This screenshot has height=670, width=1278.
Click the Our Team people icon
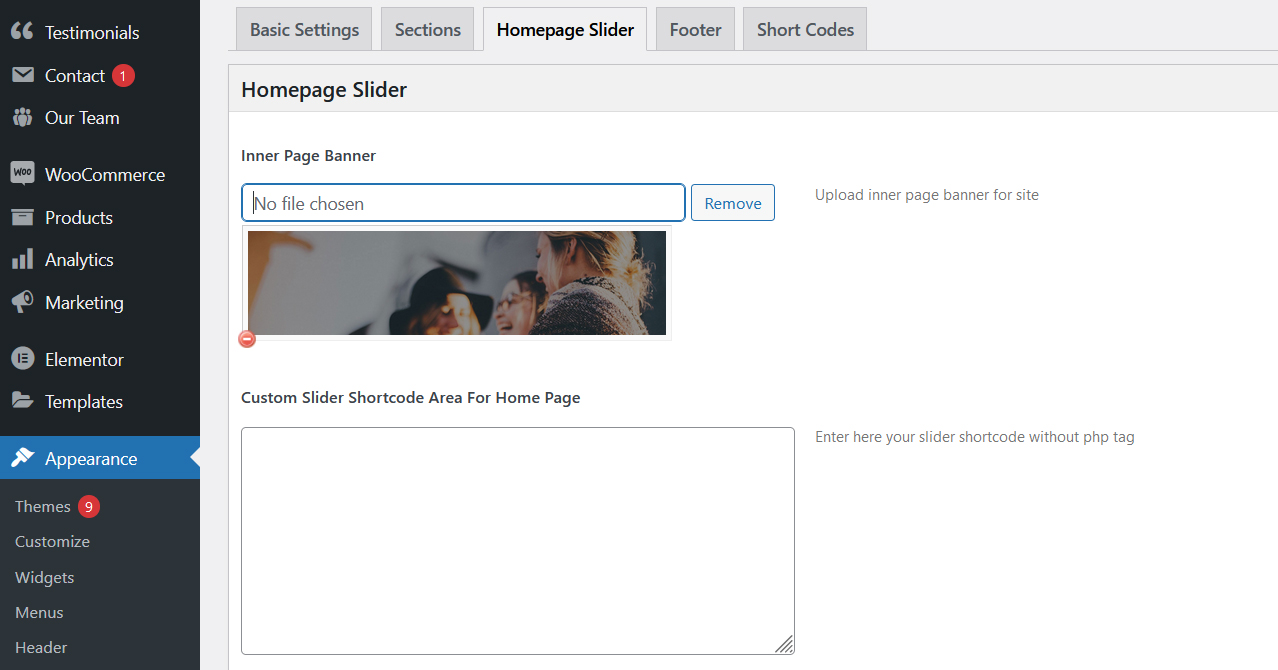[x=22, y=117]
